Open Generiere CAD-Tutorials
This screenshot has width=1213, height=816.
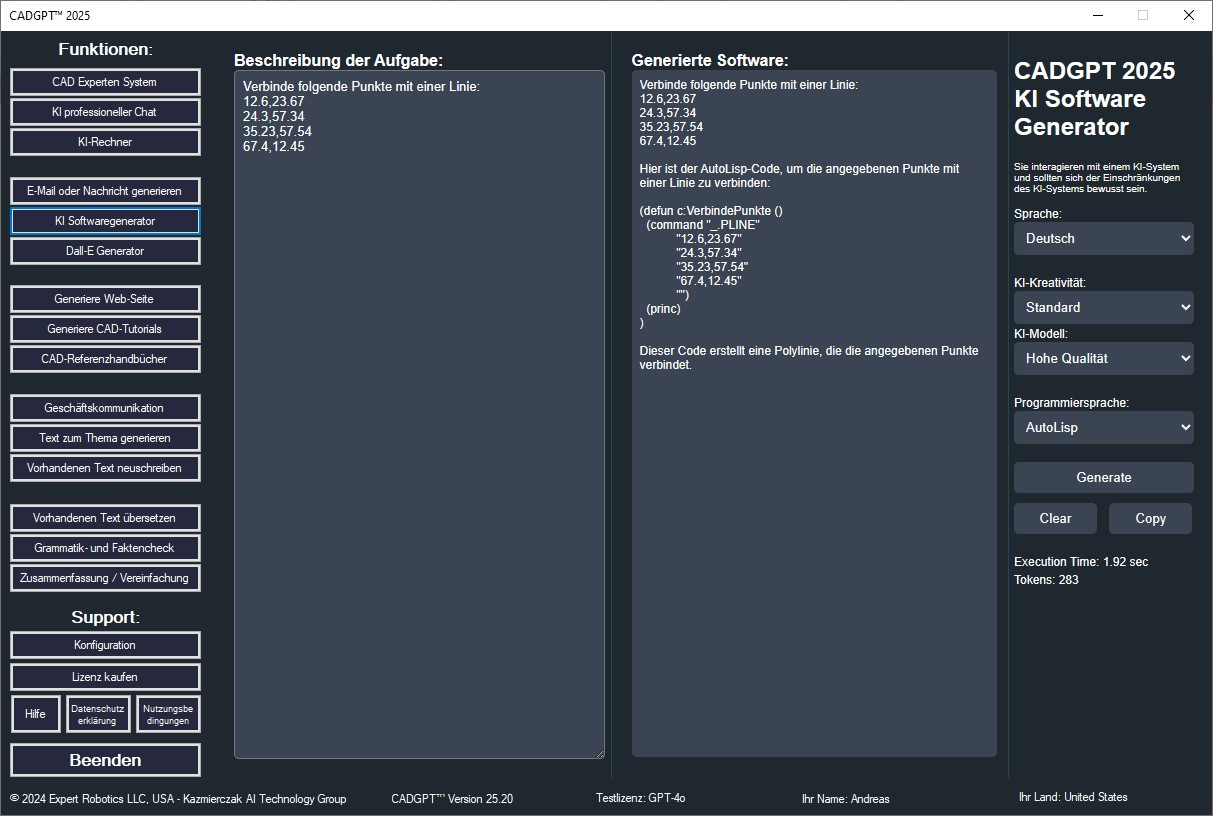point(105,329)
